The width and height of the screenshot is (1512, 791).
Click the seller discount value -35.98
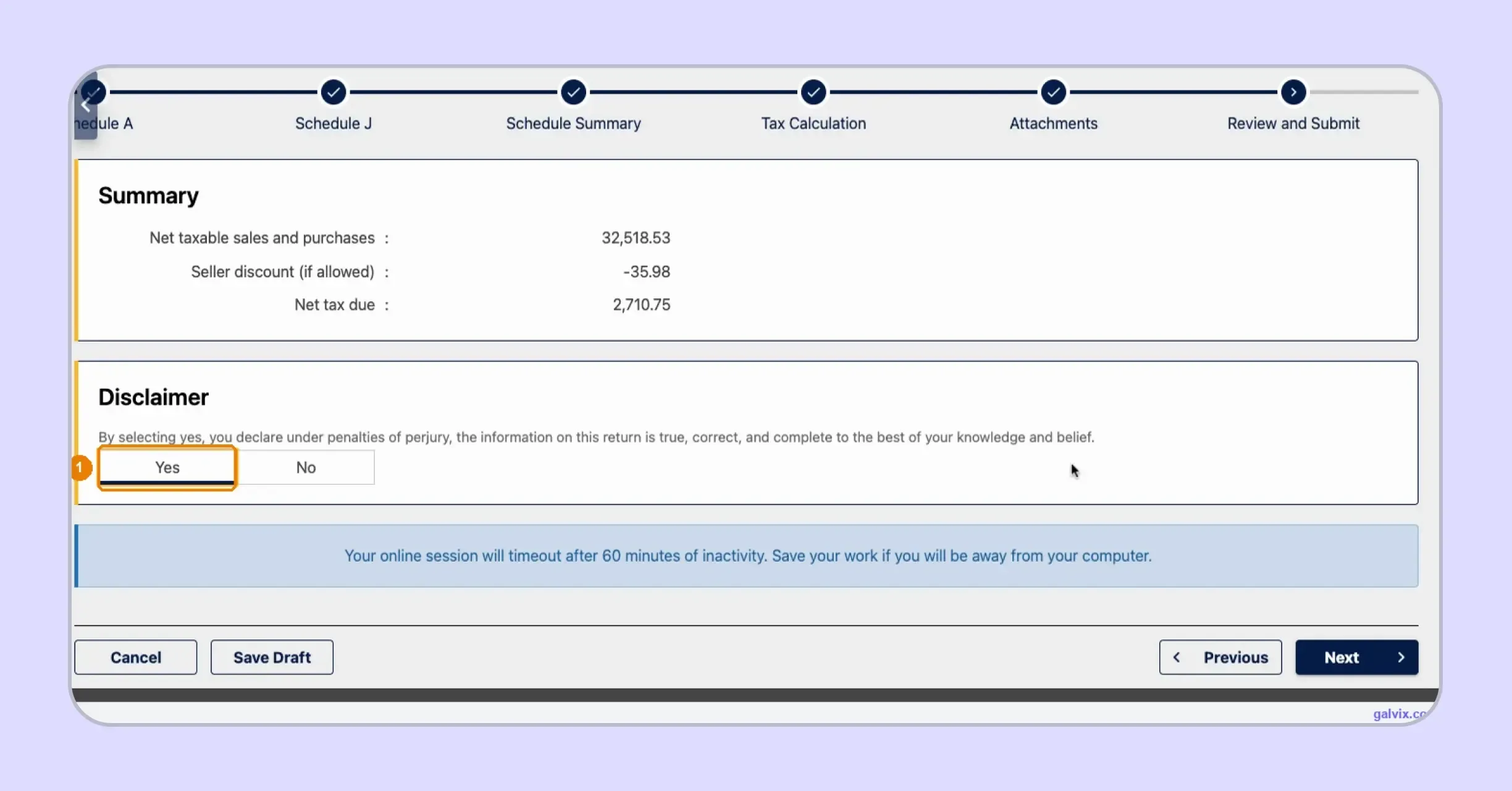[x=647, y=272]
